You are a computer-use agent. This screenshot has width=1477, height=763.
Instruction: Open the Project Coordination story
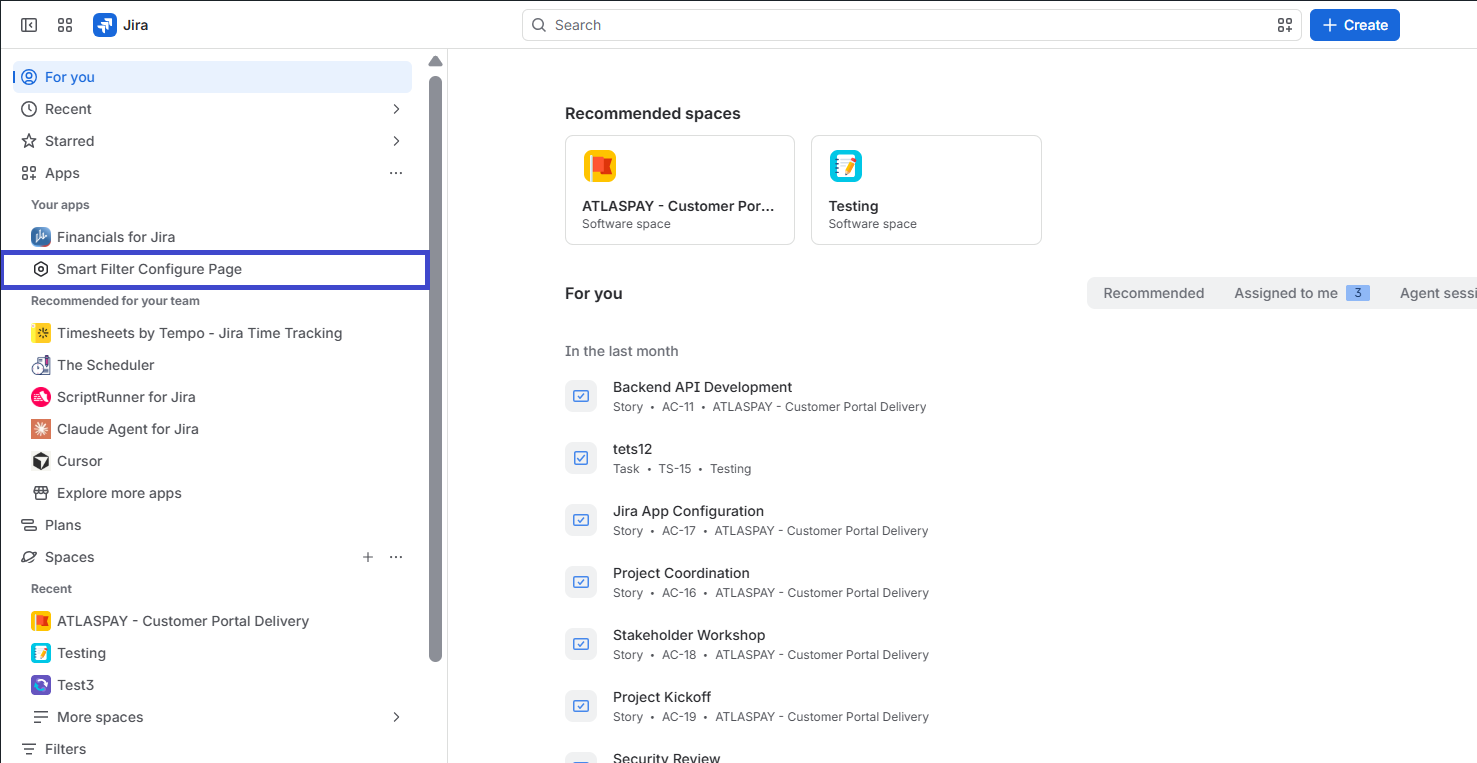681,573
